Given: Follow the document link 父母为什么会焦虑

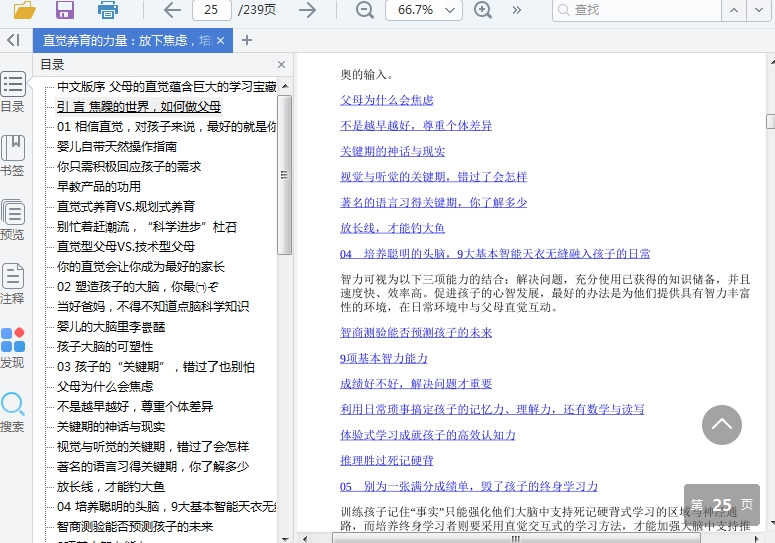Looking at the screenshot, I should 387,100.
